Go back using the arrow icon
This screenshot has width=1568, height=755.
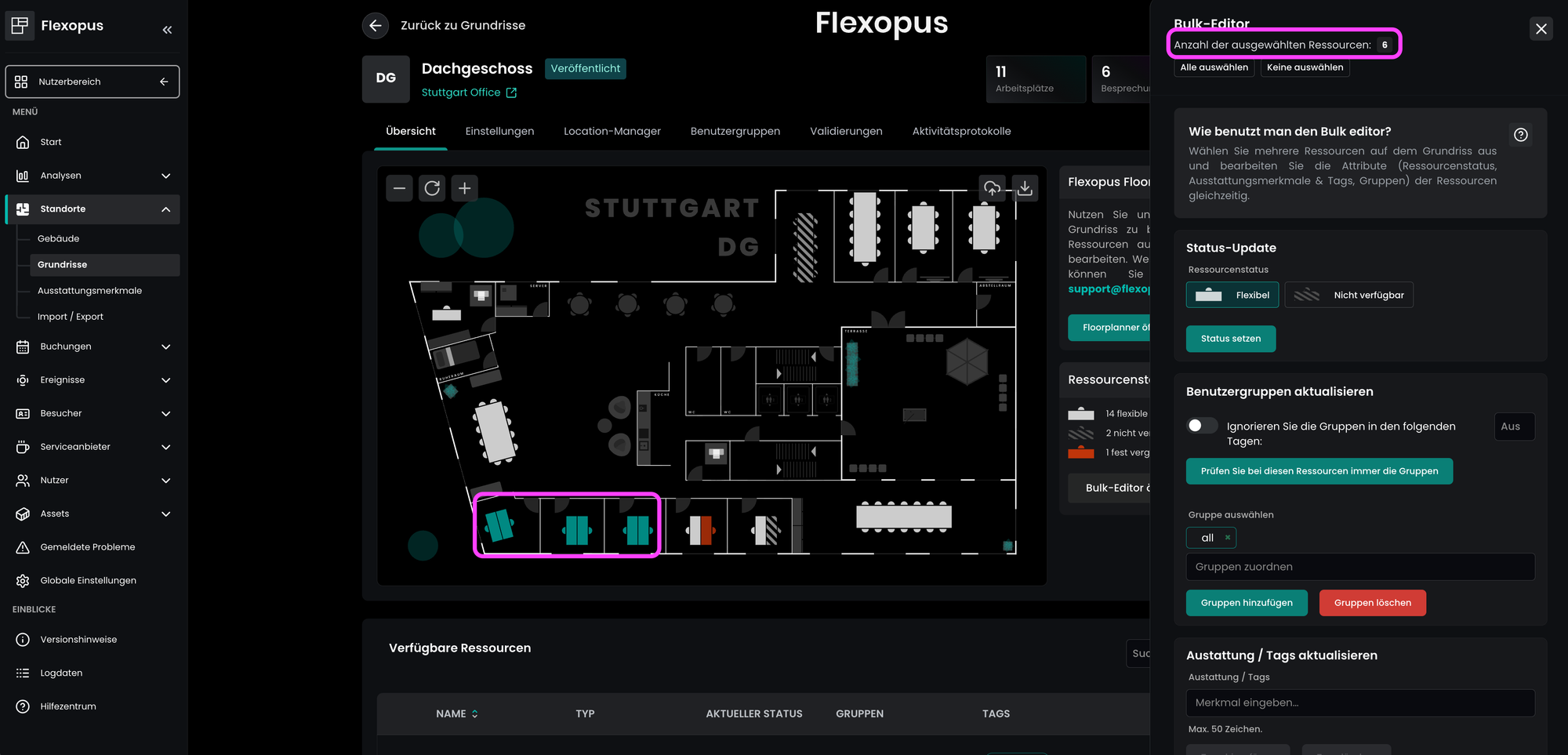click(376, 26)
